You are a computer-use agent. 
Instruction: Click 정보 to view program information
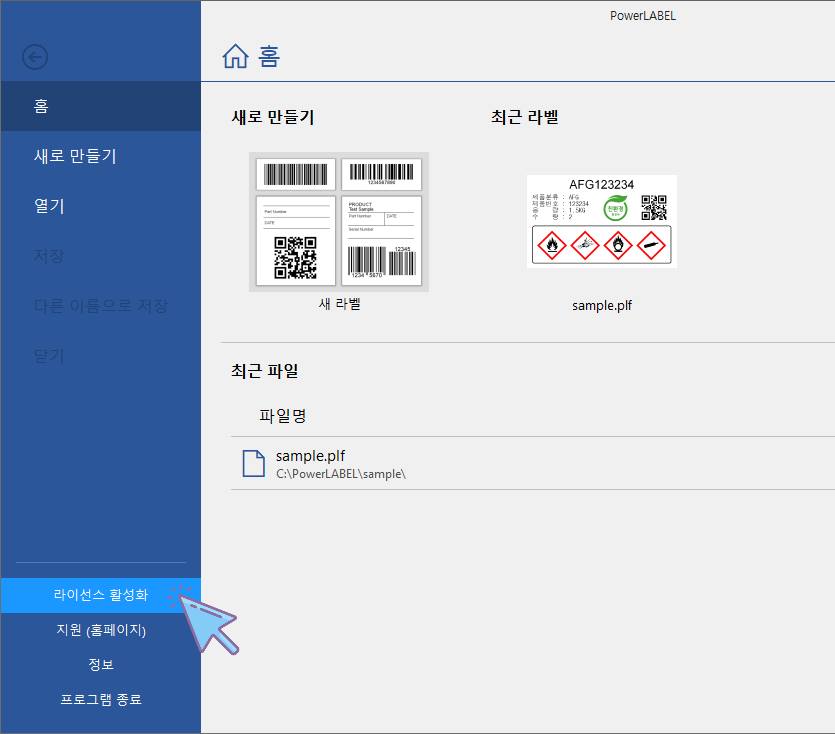tap(100, 664)
